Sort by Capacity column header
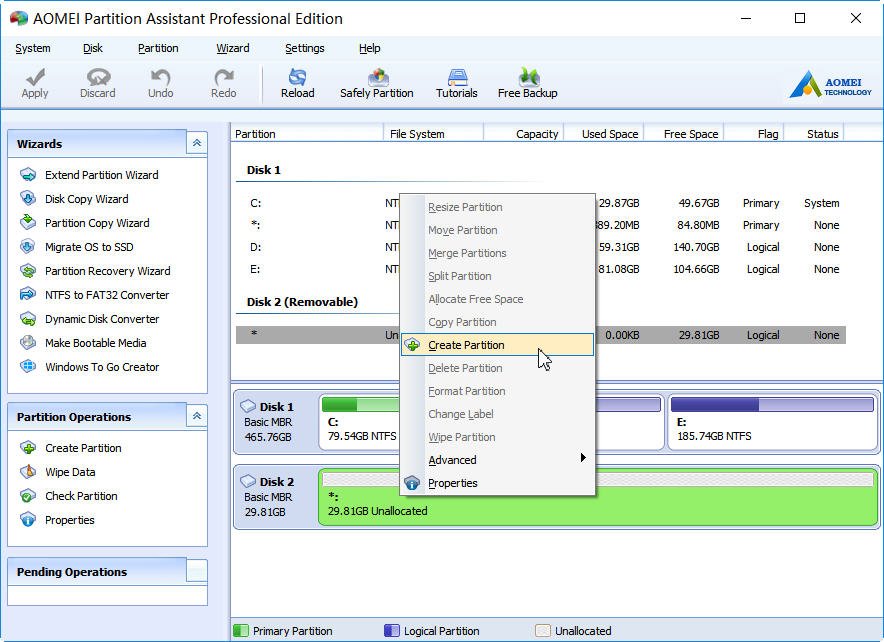 click(524, 134)
